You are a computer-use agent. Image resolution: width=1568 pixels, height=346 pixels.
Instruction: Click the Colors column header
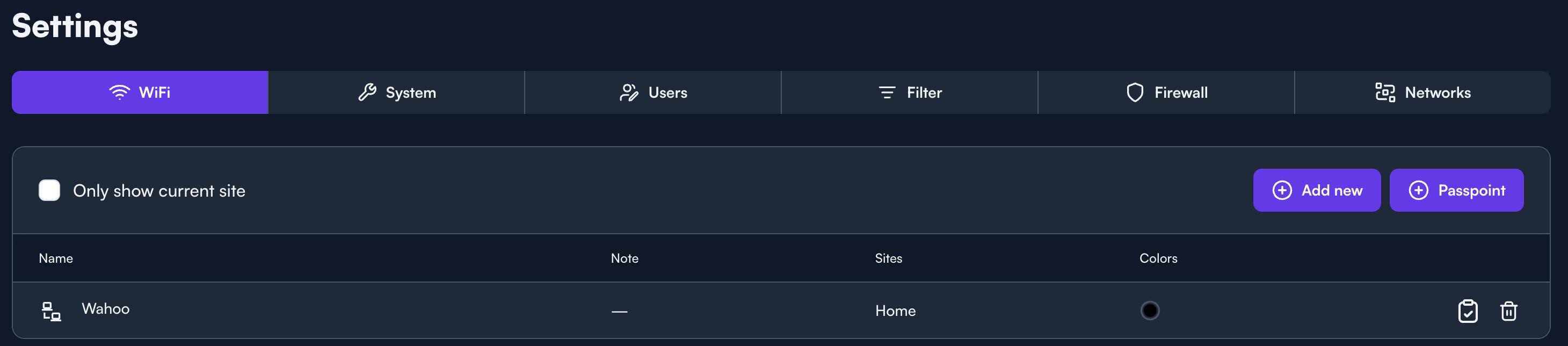click(x=1158, y=258)
